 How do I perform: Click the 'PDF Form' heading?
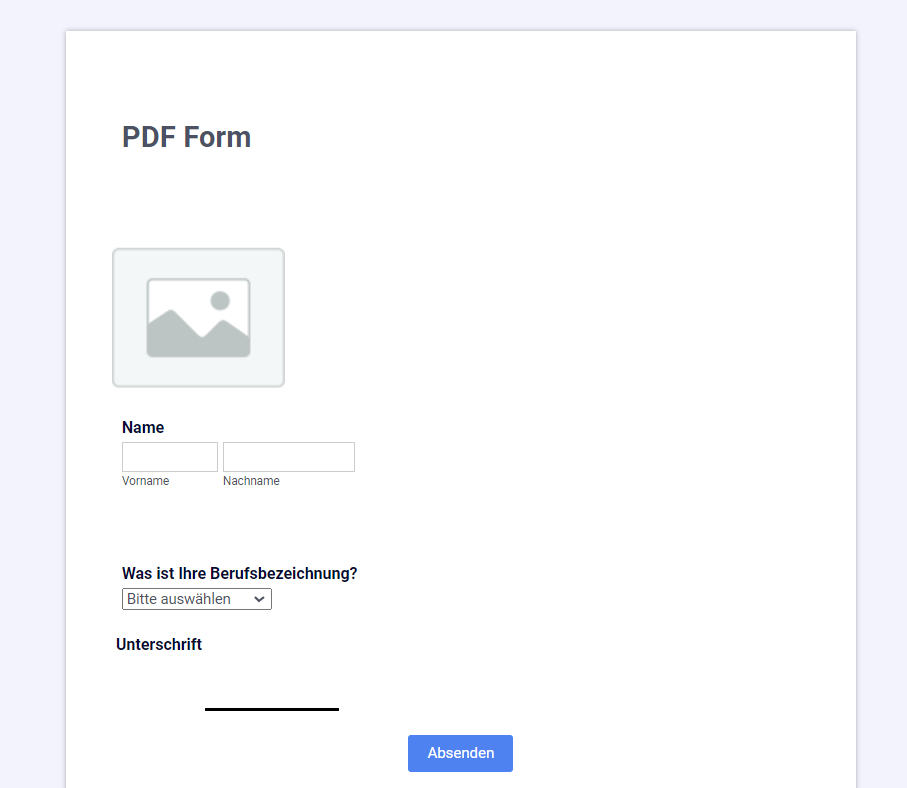(186, 137)
